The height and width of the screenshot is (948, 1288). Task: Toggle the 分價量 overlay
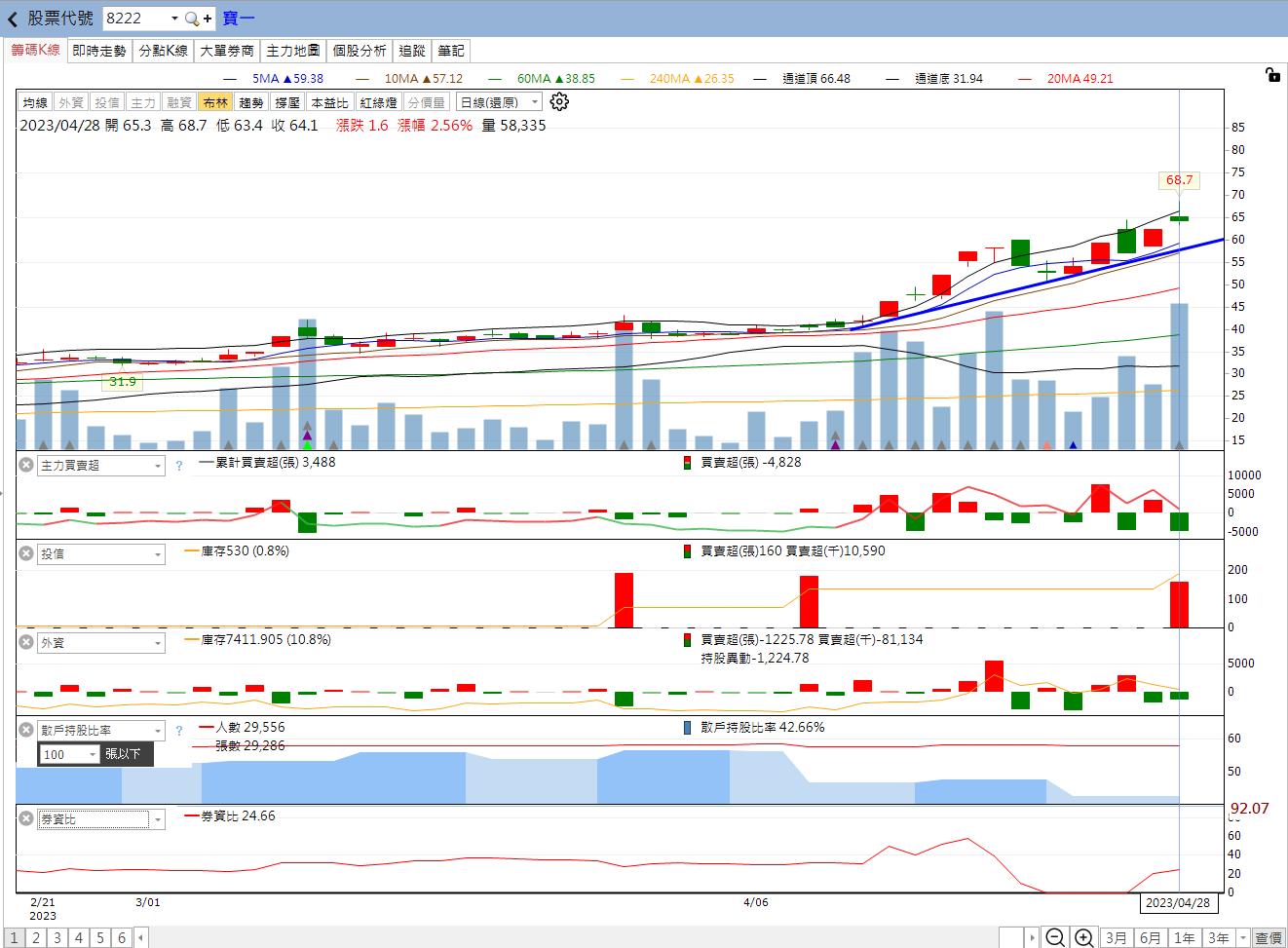427,102
